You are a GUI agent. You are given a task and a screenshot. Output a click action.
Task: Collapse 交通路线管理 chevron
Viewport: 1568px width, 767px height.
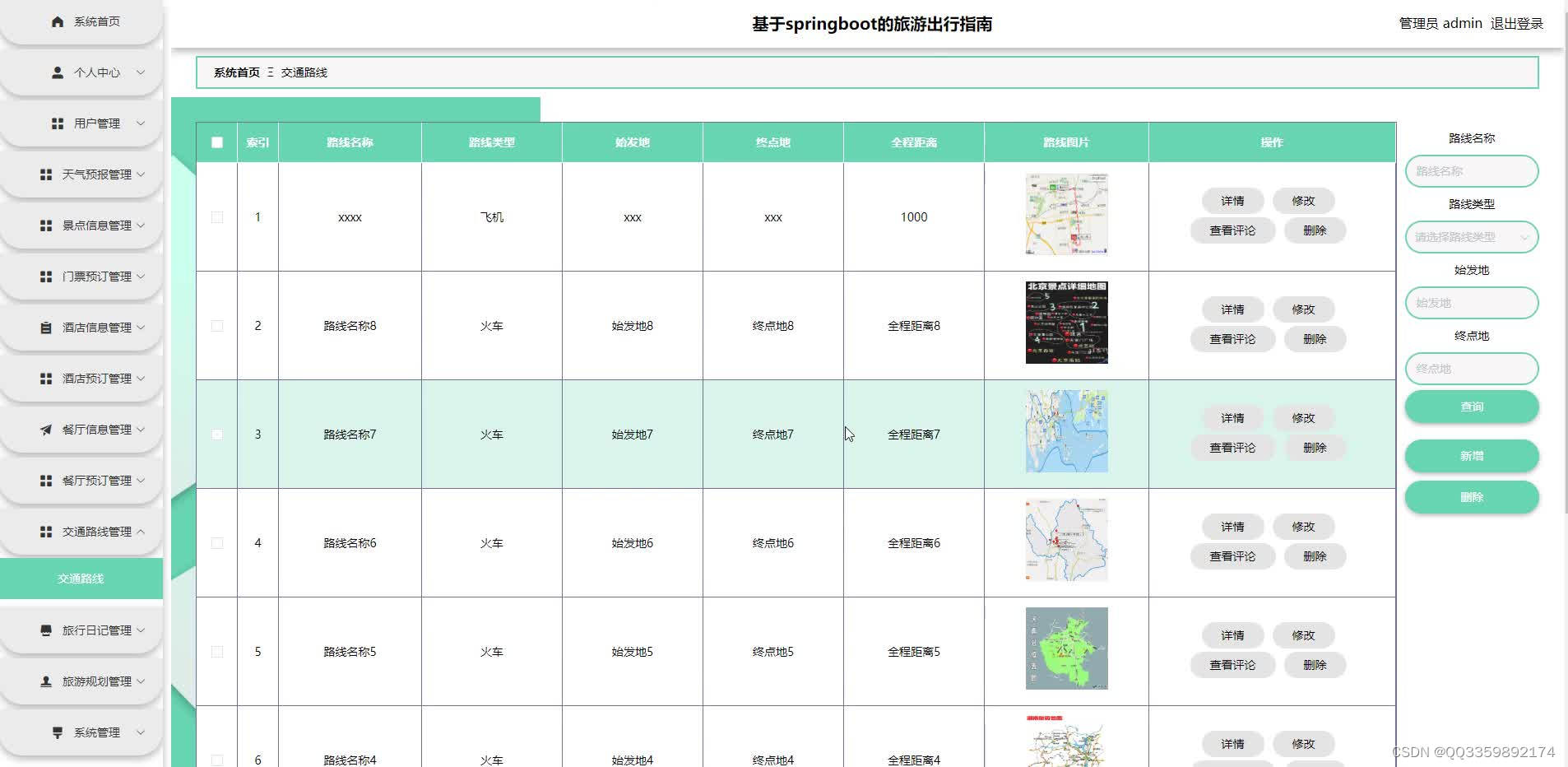(141, 532)
